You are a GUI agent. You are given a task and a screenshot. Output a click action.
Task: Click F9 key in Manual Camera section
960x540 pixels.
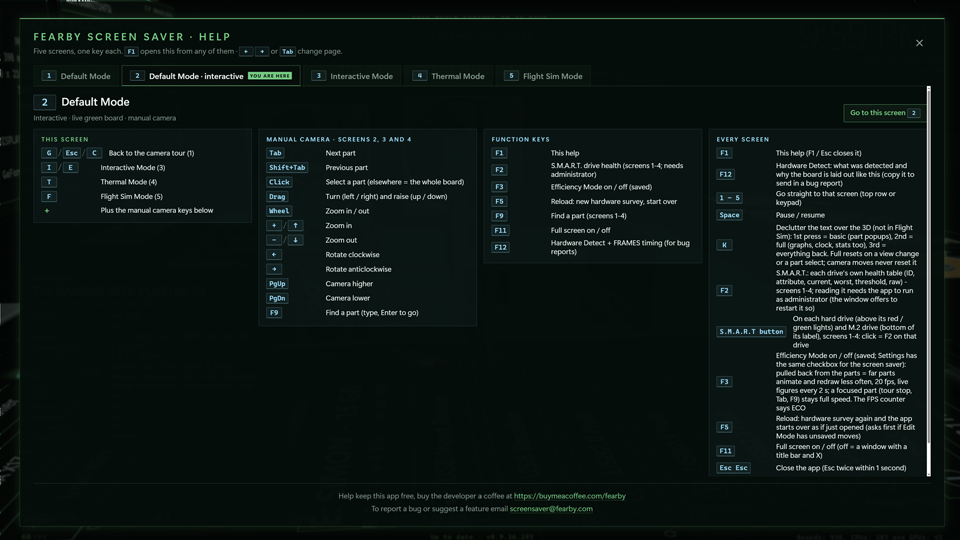[274, 313]
